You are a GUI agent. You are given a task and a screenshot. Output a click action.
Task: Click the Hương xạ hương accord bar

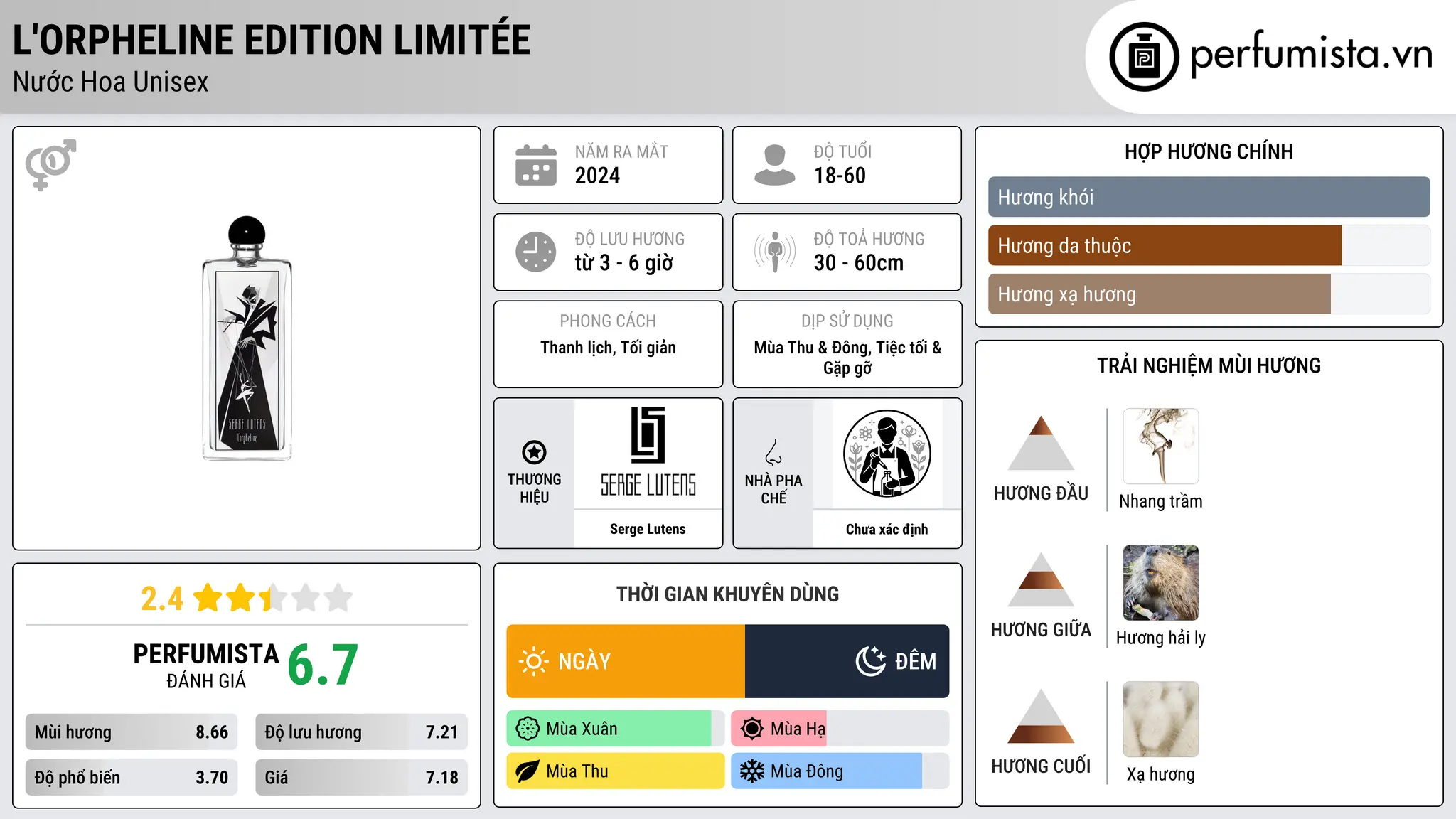coord(1209,294)
